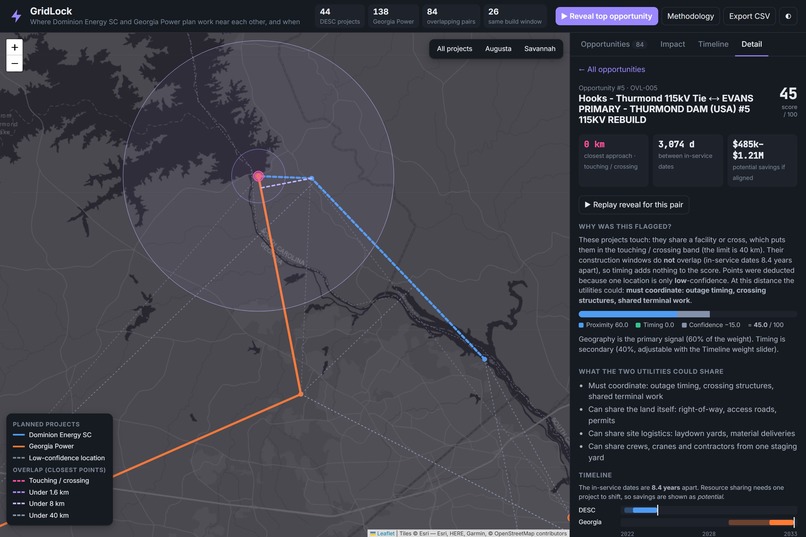The image size is (806, 537).
Task: Focus map on Savannah
Action: tap(540, 49)
